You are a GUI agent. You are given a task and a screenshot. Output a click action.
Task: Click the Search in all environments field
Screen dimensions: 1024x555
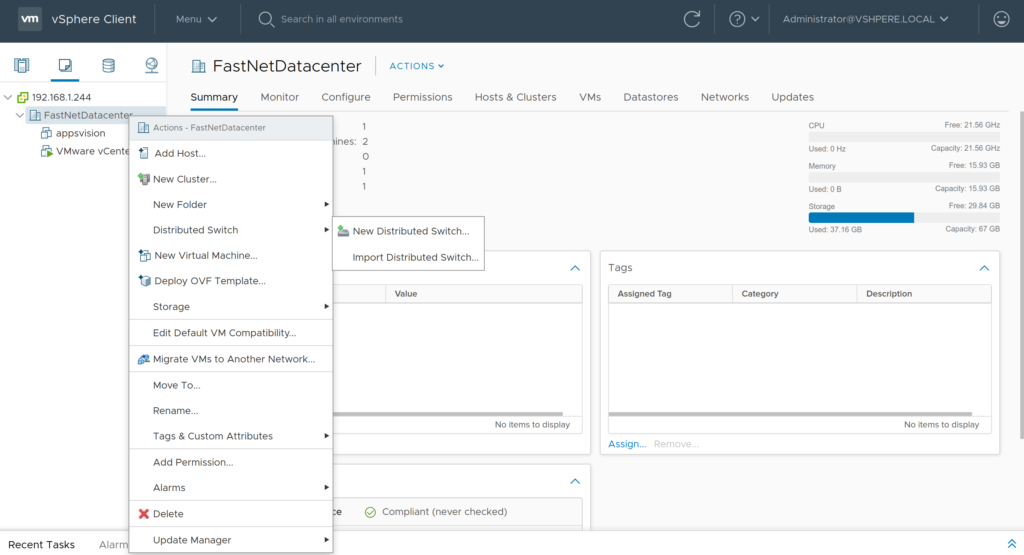coord(342,19)
